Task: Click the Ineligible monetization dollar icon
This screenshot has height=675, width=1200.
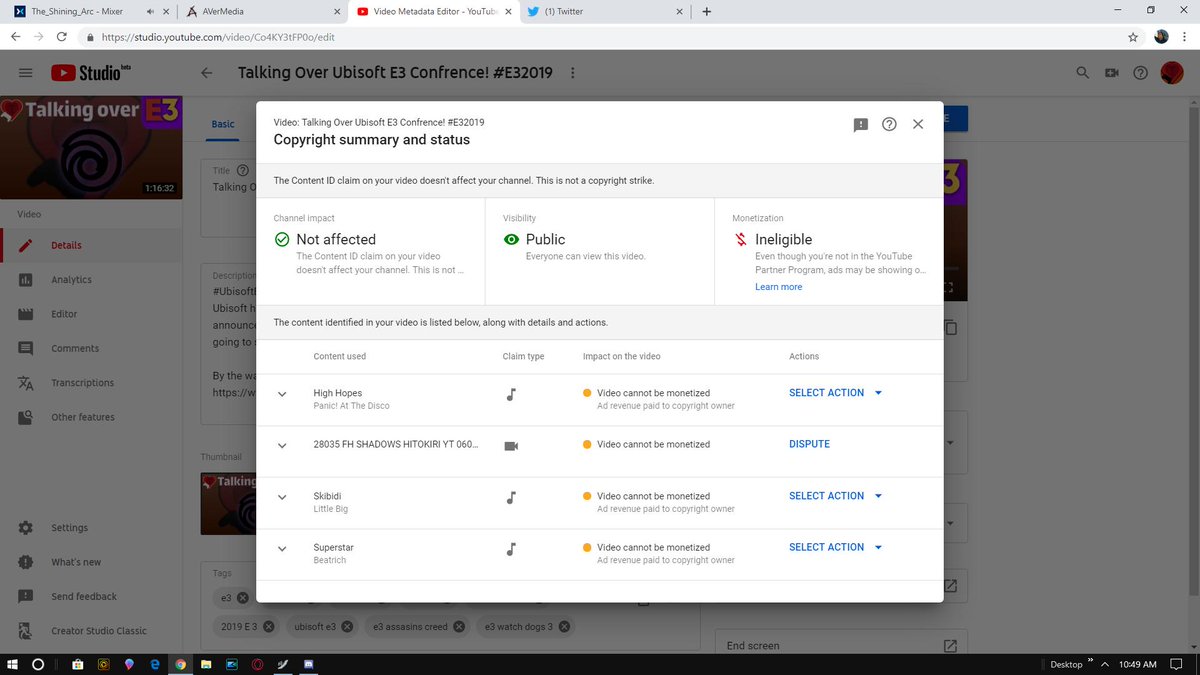Action: click(x=741, y=240)
